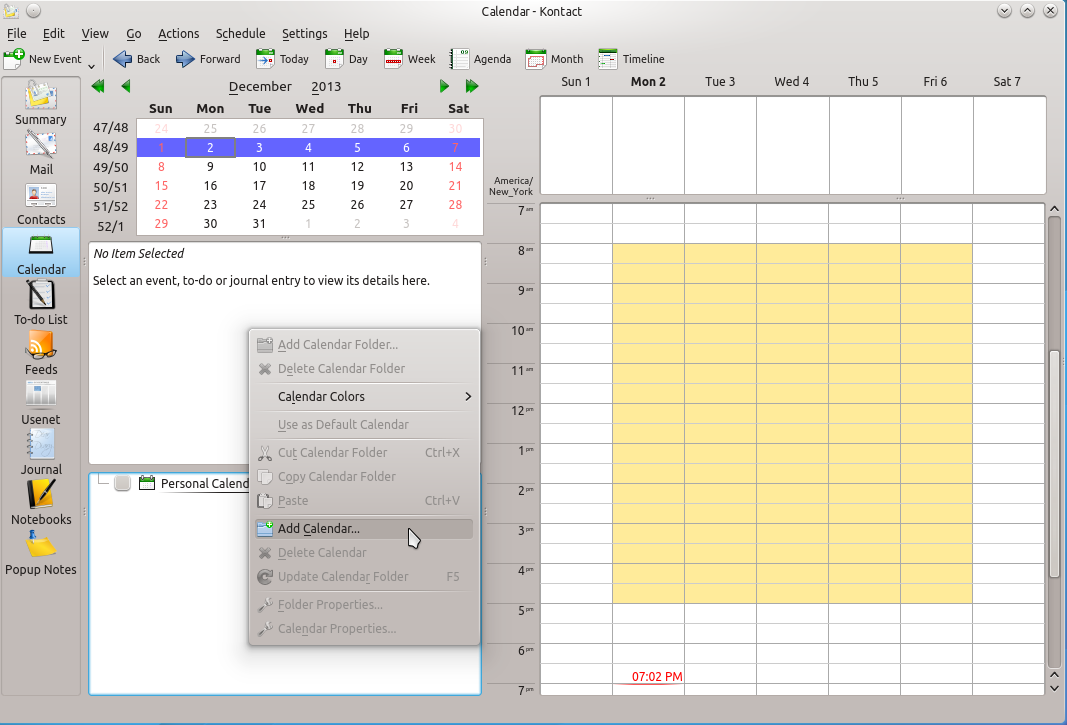Open the Actions menu
This screenshot has height=725, width=1067.
pyautogui.click(x=178, y=33)
